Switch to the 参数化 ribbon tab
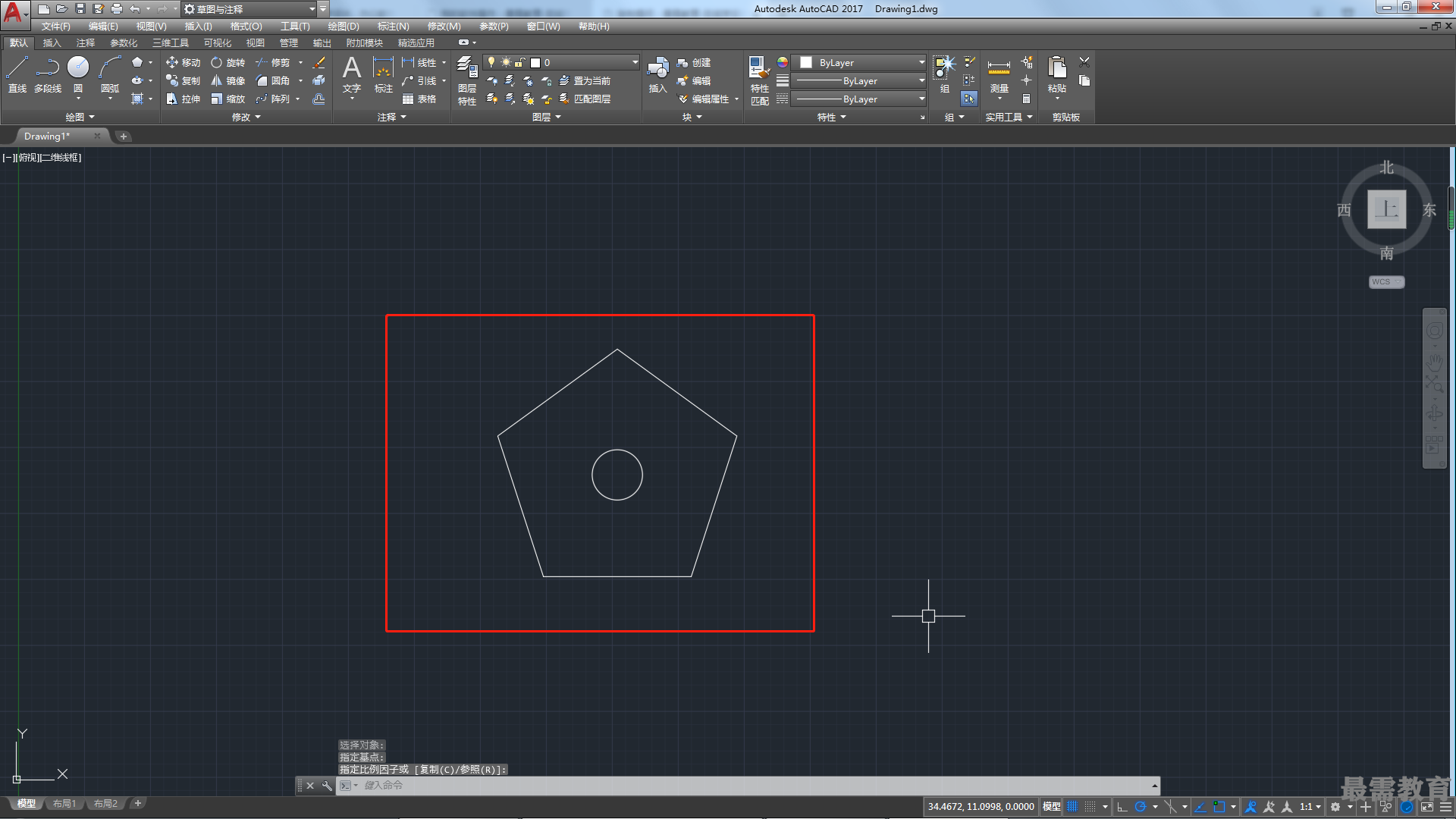 (x=124, y=43)
